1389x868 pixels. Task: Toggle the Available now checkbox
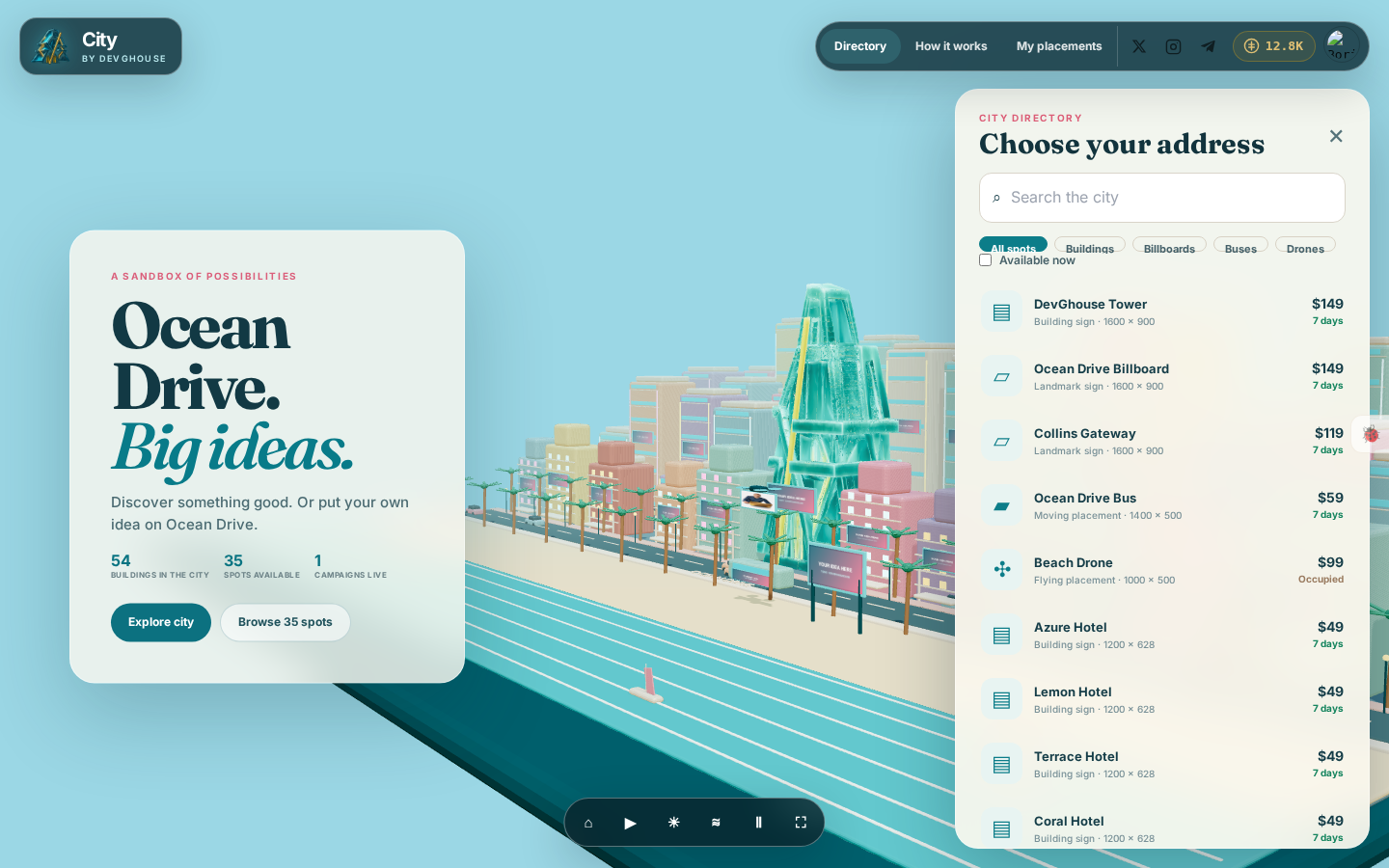[x=986, y=260]
